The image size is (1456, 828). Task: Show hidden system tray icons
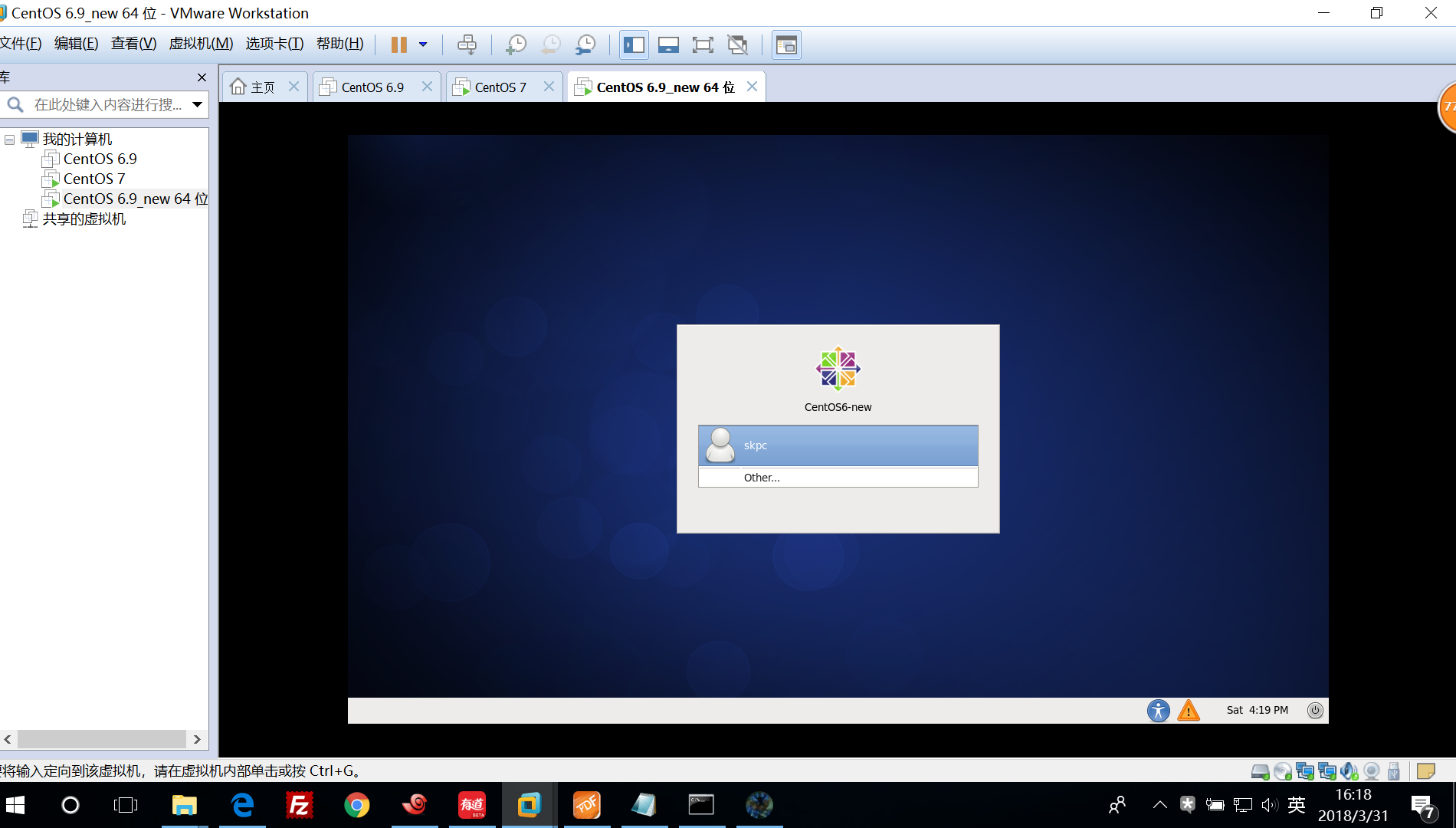[1159, 804]
